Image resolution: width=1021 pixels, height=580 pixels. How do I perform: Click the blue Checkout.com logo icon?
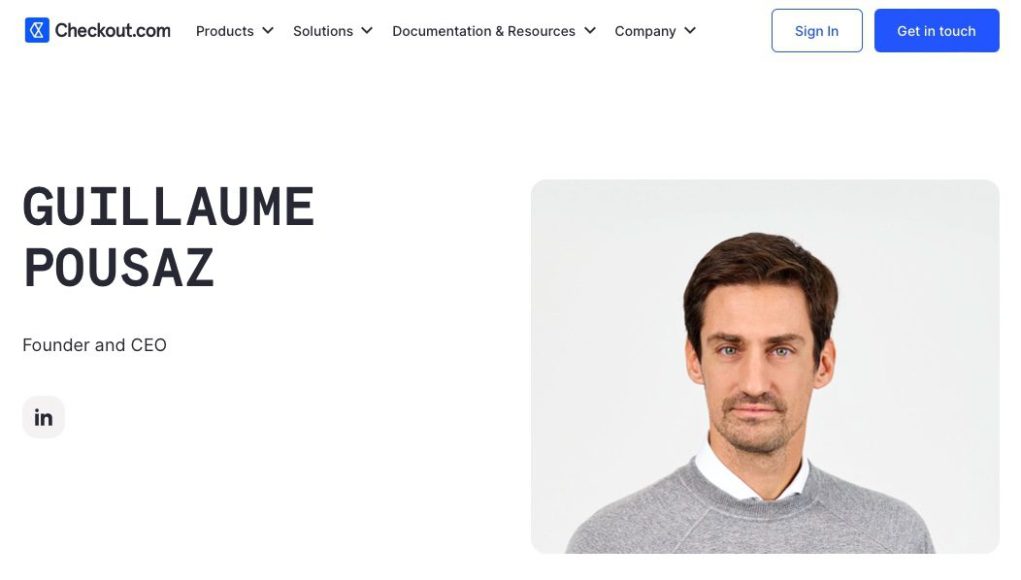tap(37, 30)
